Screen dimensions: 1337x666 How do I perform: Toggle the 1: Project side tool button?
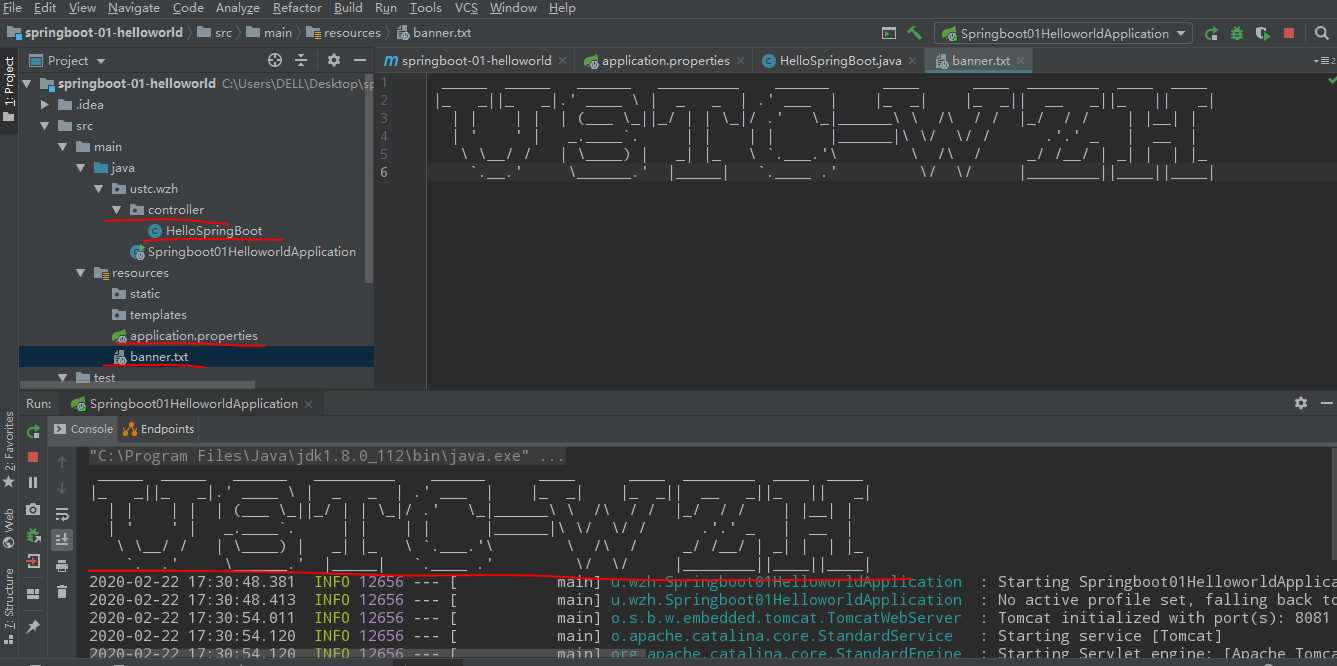click(9, 89)
